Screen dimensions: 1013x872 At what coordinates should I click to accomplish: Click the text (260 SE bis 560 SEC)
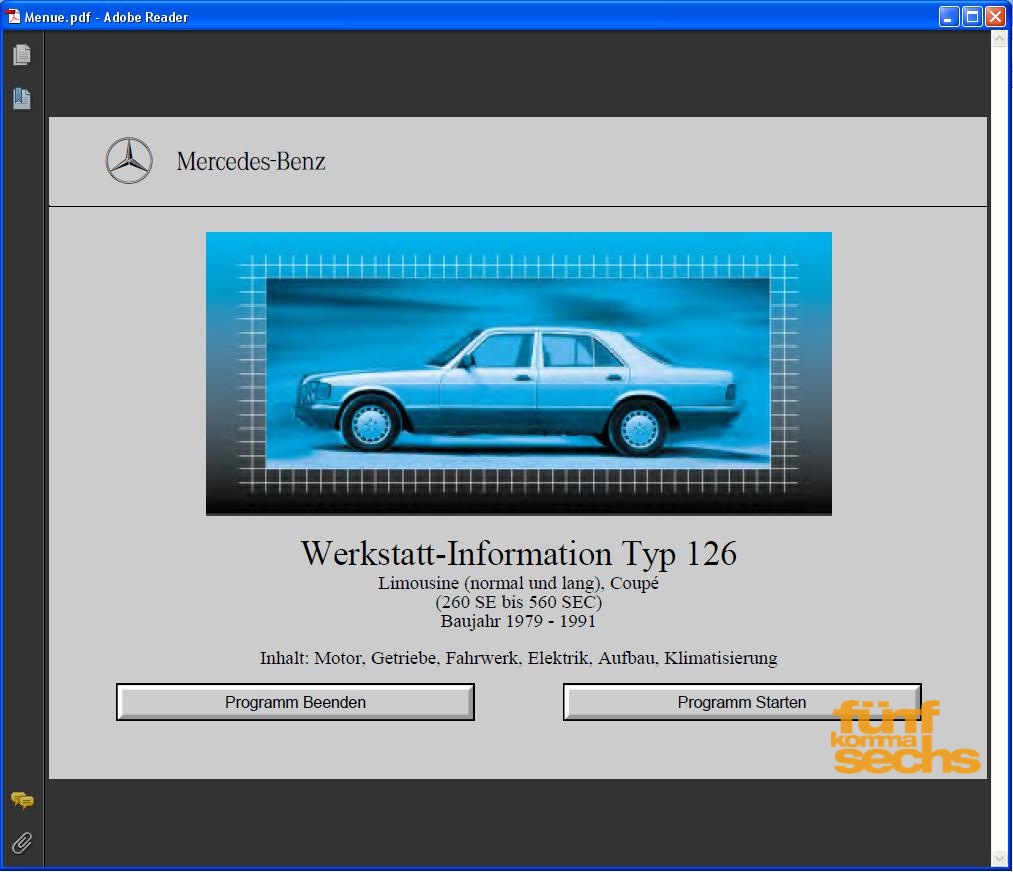click(x=519, y=602)
